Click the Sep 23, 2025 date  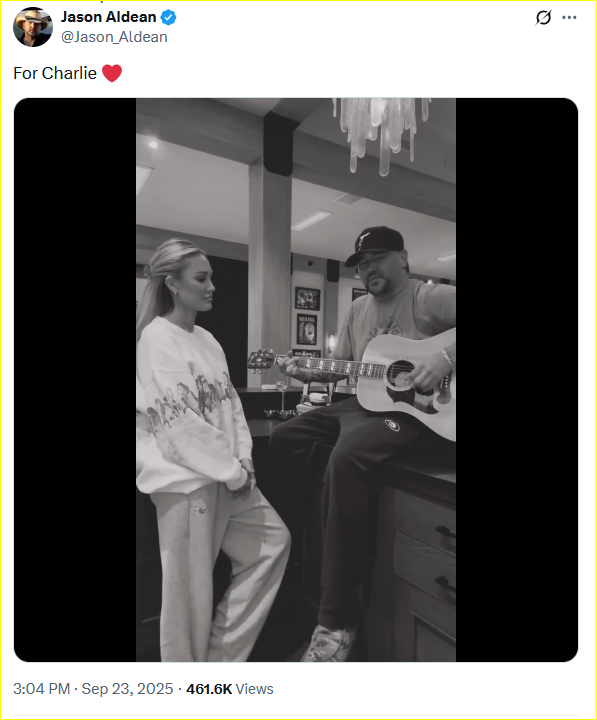coord(127,689)
